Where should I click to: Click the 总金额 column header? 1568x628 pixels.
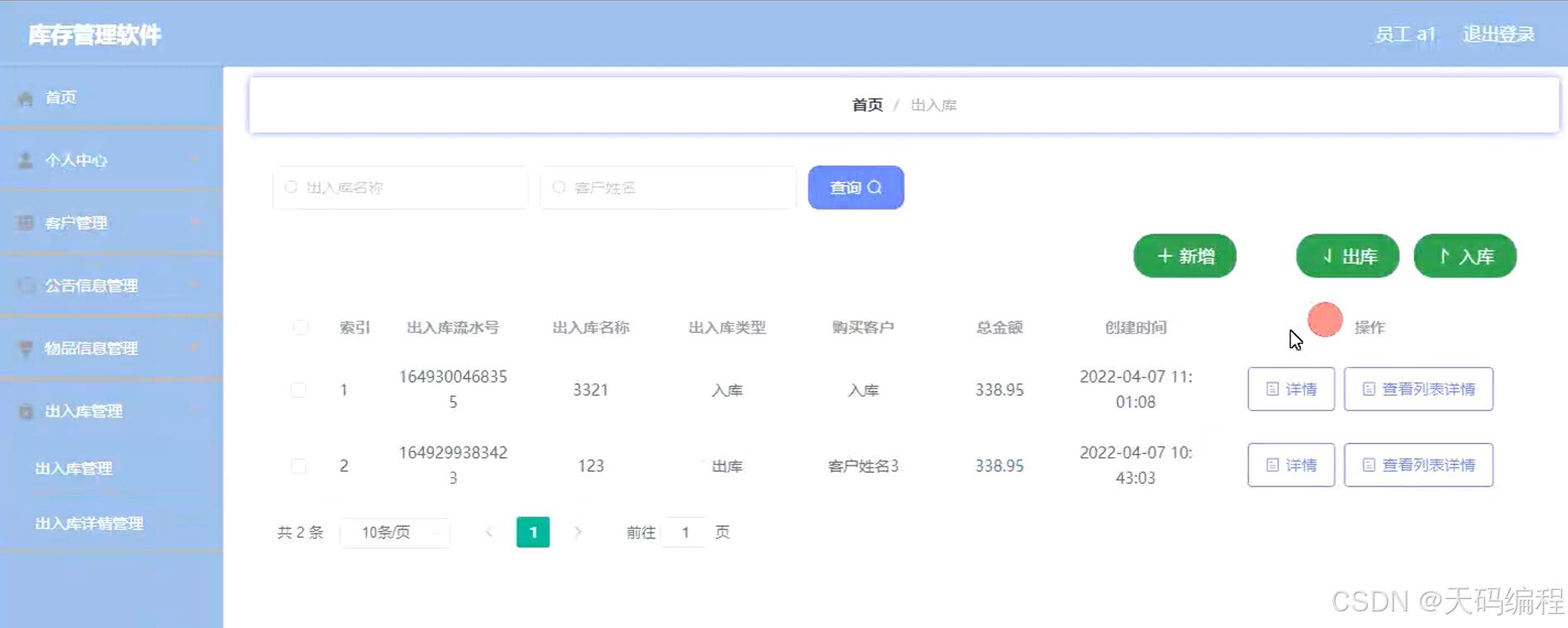pos(999,327)
